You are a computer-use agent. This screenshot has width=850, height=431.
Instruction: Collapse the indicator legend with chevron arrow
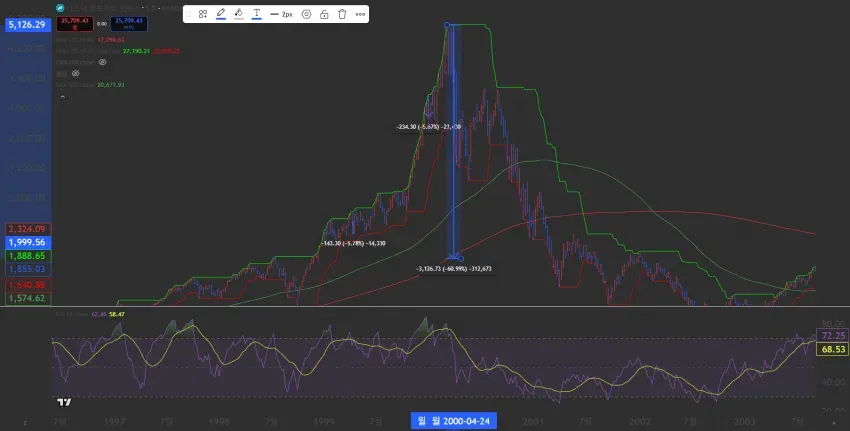tap(63, 97)
